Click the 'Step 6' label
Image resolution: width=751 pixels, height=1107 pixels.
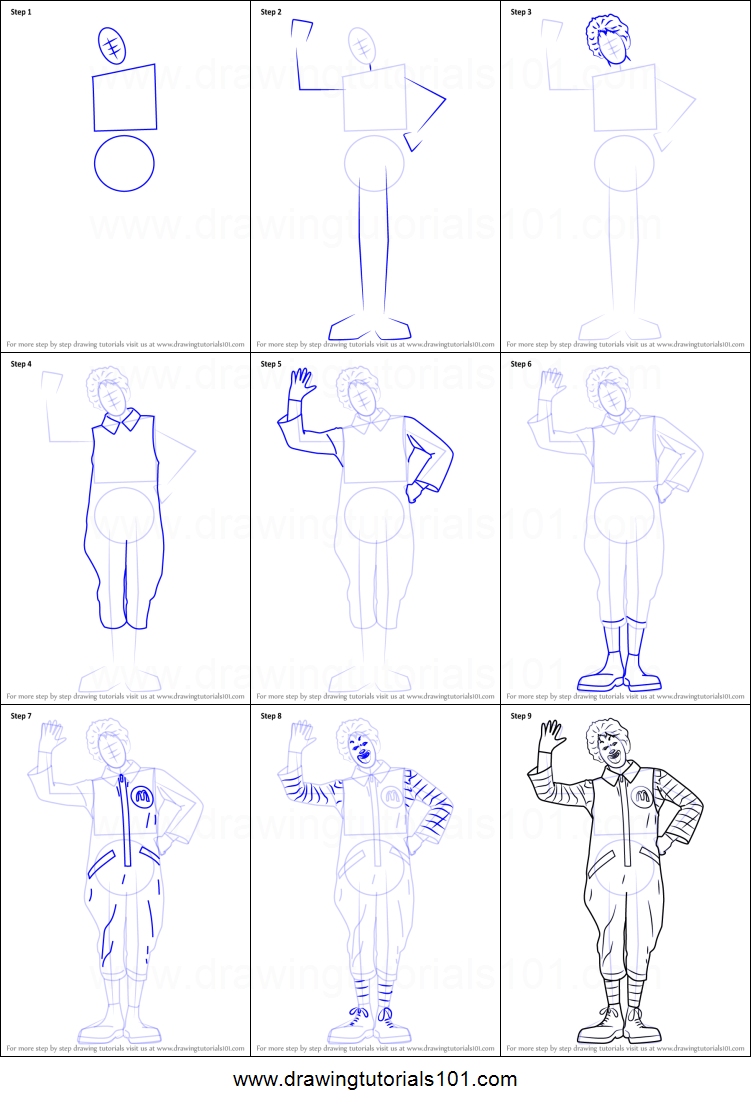point(521,364)
